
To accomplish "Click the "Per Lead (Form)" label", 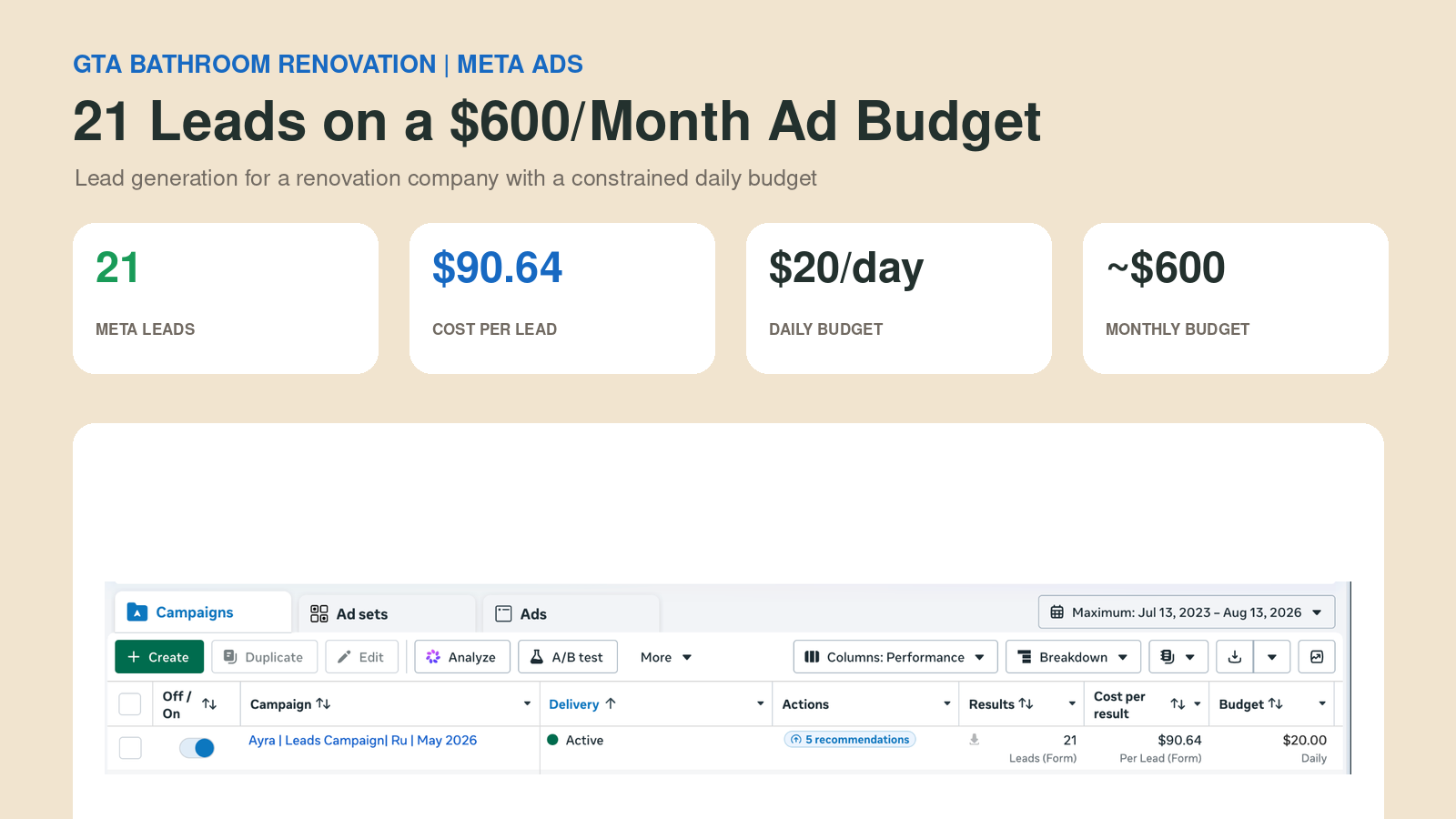I will (x=1160, y=759).
